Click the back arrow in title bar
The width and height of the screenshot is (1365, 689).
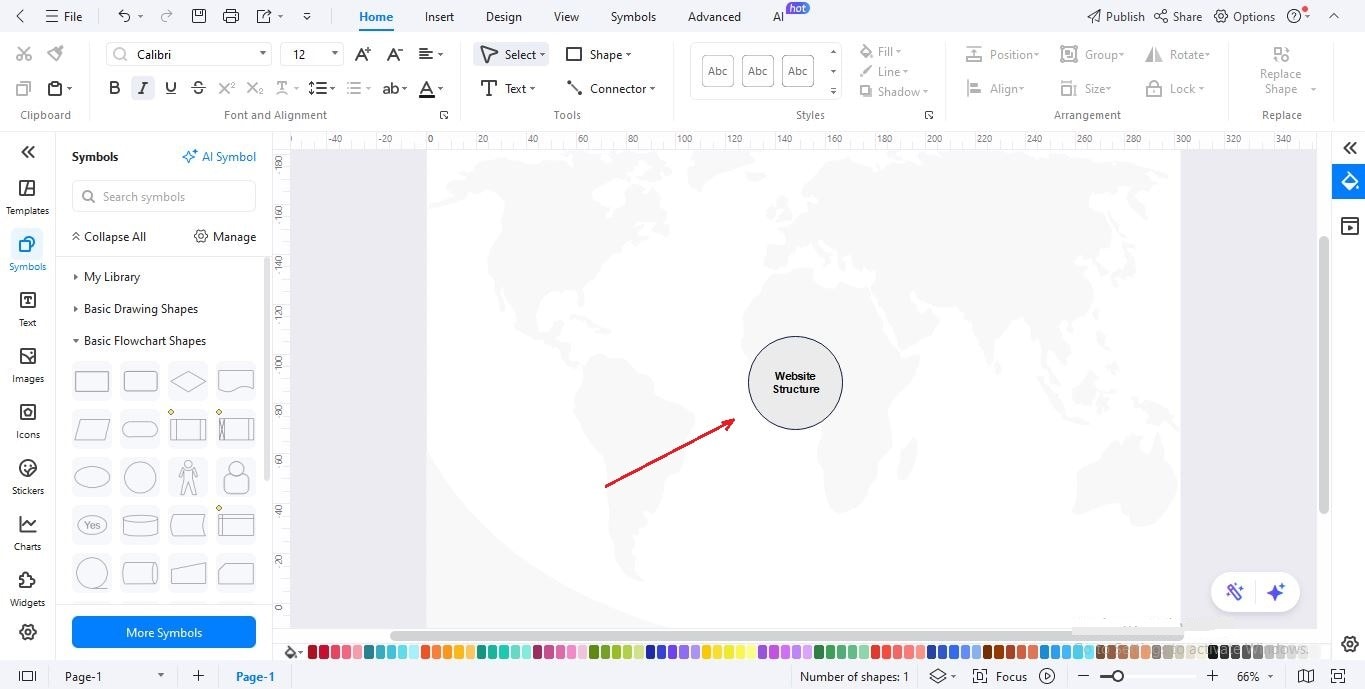21,16
